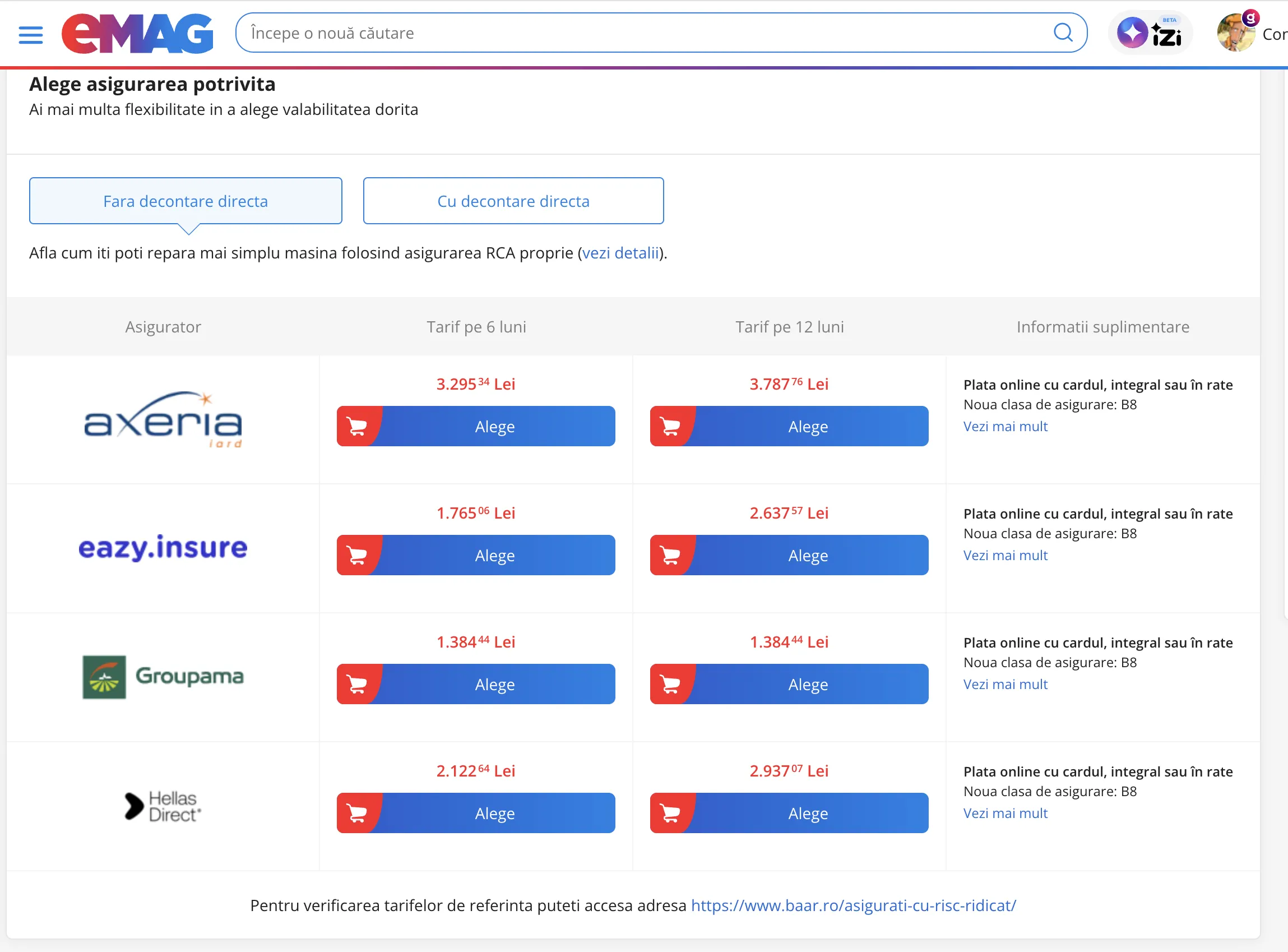
Task: Click the subtitle about 'valabilitatea dorita'
Action: click(224, 109)
